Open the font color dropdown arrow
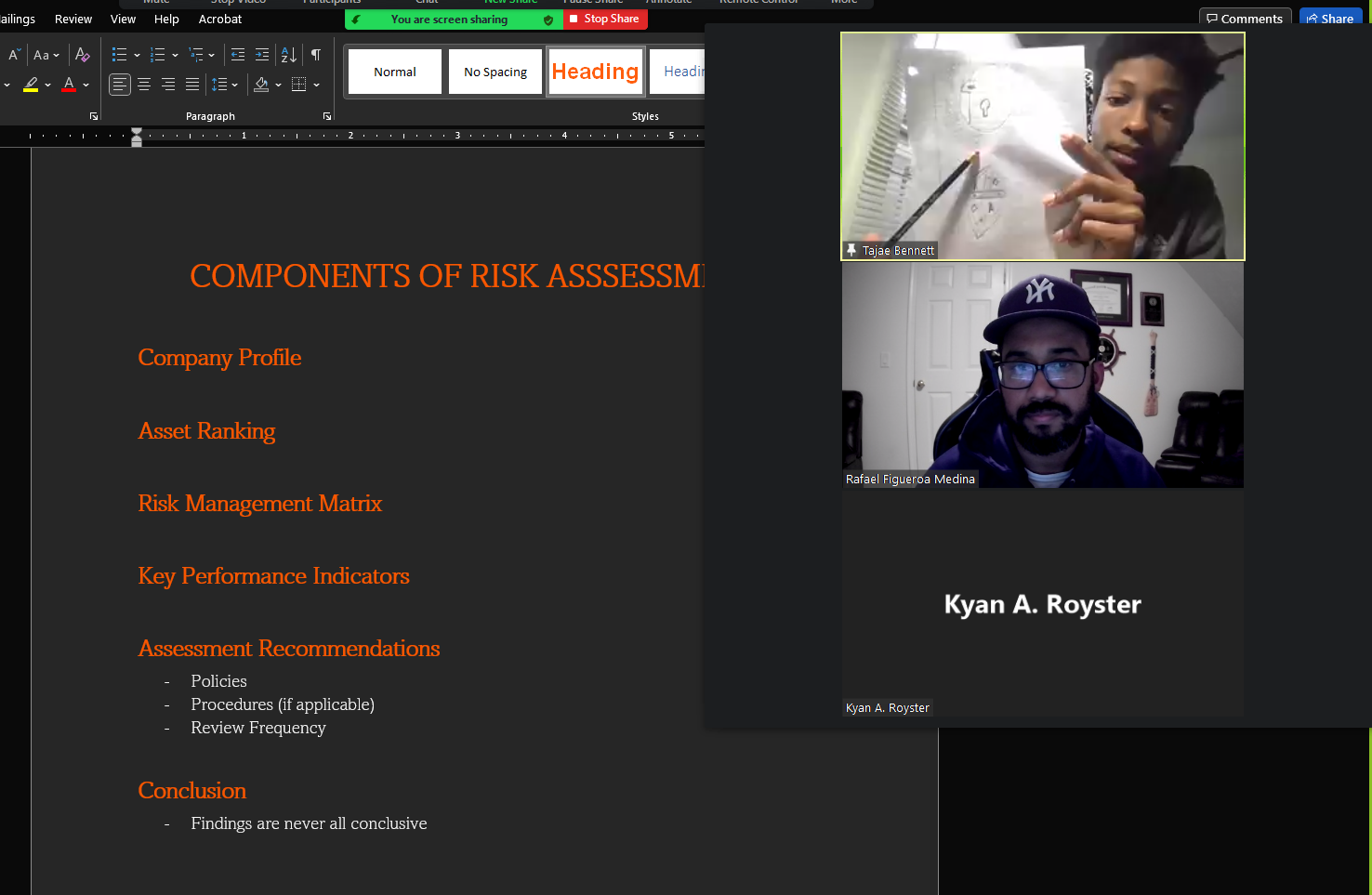Image resolution: width=1372 pixels, height=895 pixels. pyautogui.click(x=86, y=86)
